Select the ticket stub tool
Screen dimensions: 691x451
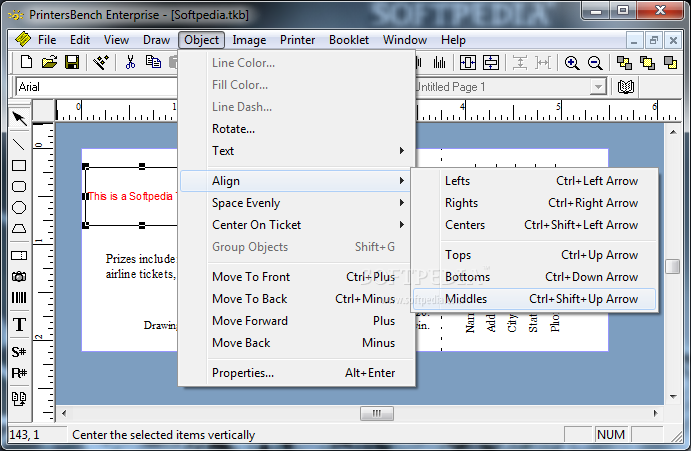coord(19,256)
